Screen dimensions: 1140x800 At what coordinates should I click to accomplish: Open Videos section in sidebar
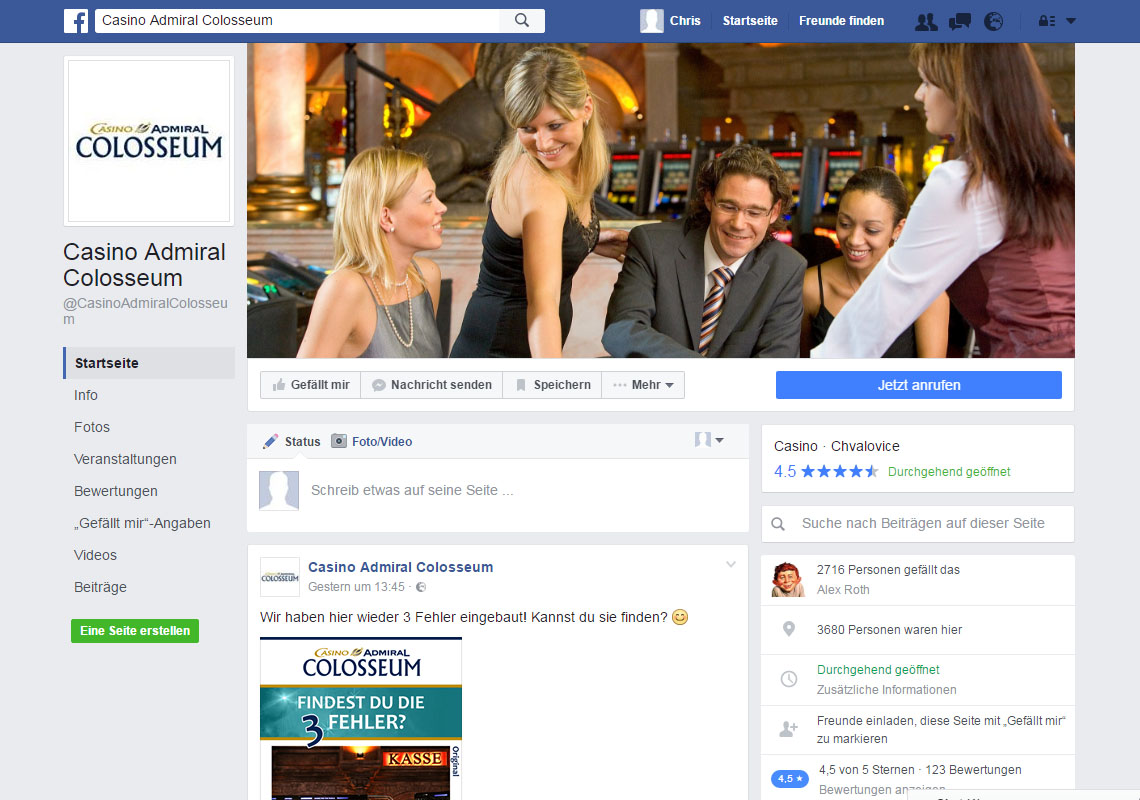coord(95,555)
